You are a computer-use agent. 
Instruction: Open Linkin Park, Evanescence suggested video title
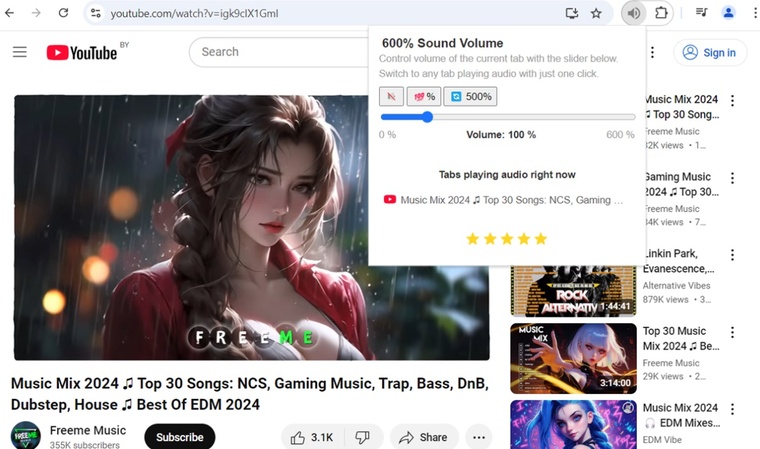pos(679,261)
